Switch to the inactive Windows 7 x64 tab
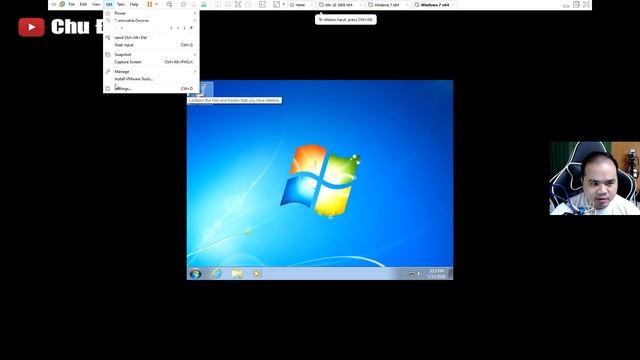Screen dimensions: 640x360 (x=389, y=5)
